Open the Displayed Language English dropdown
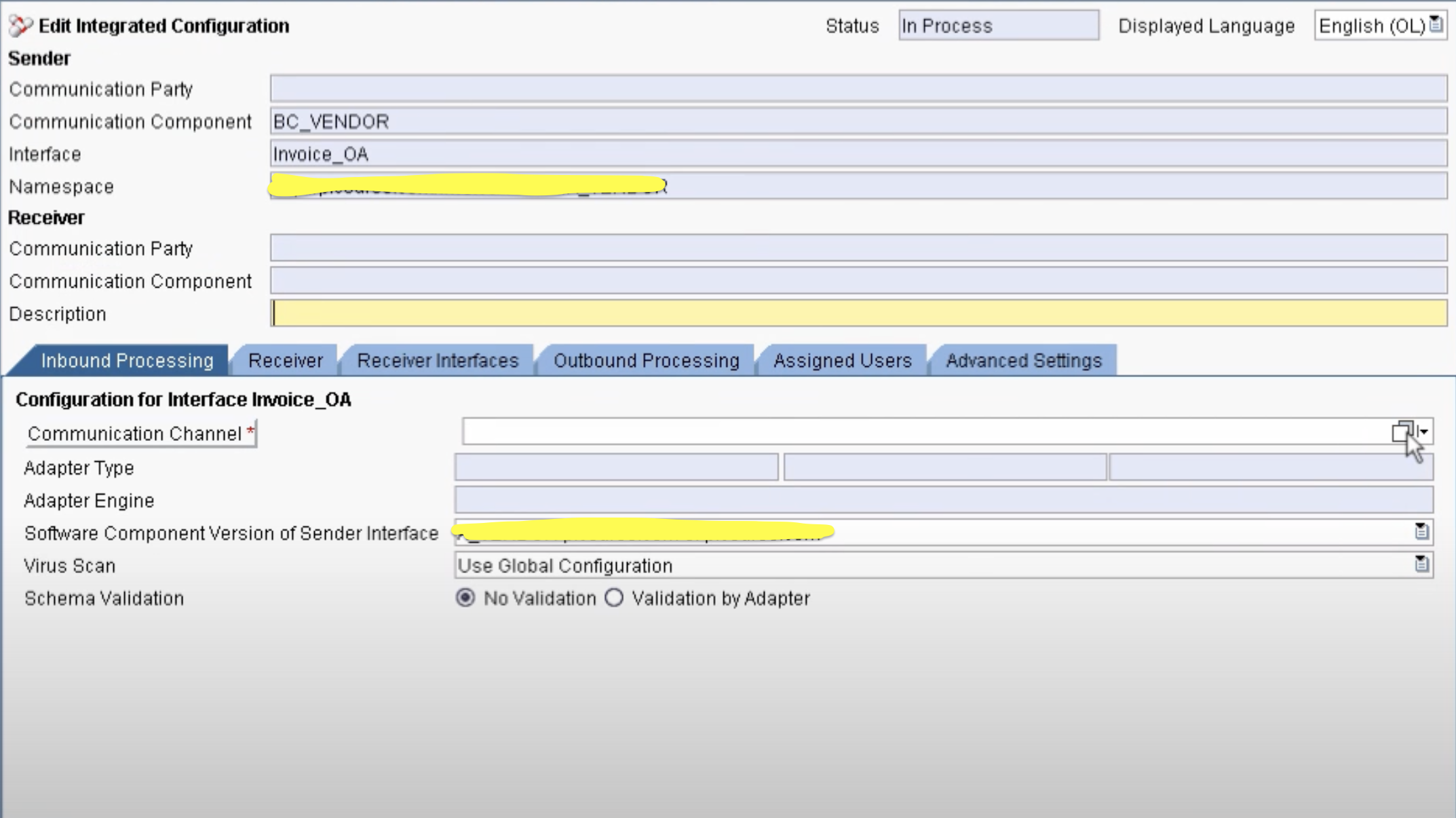Screen dimensions: 1456x818 point(1371,26)
